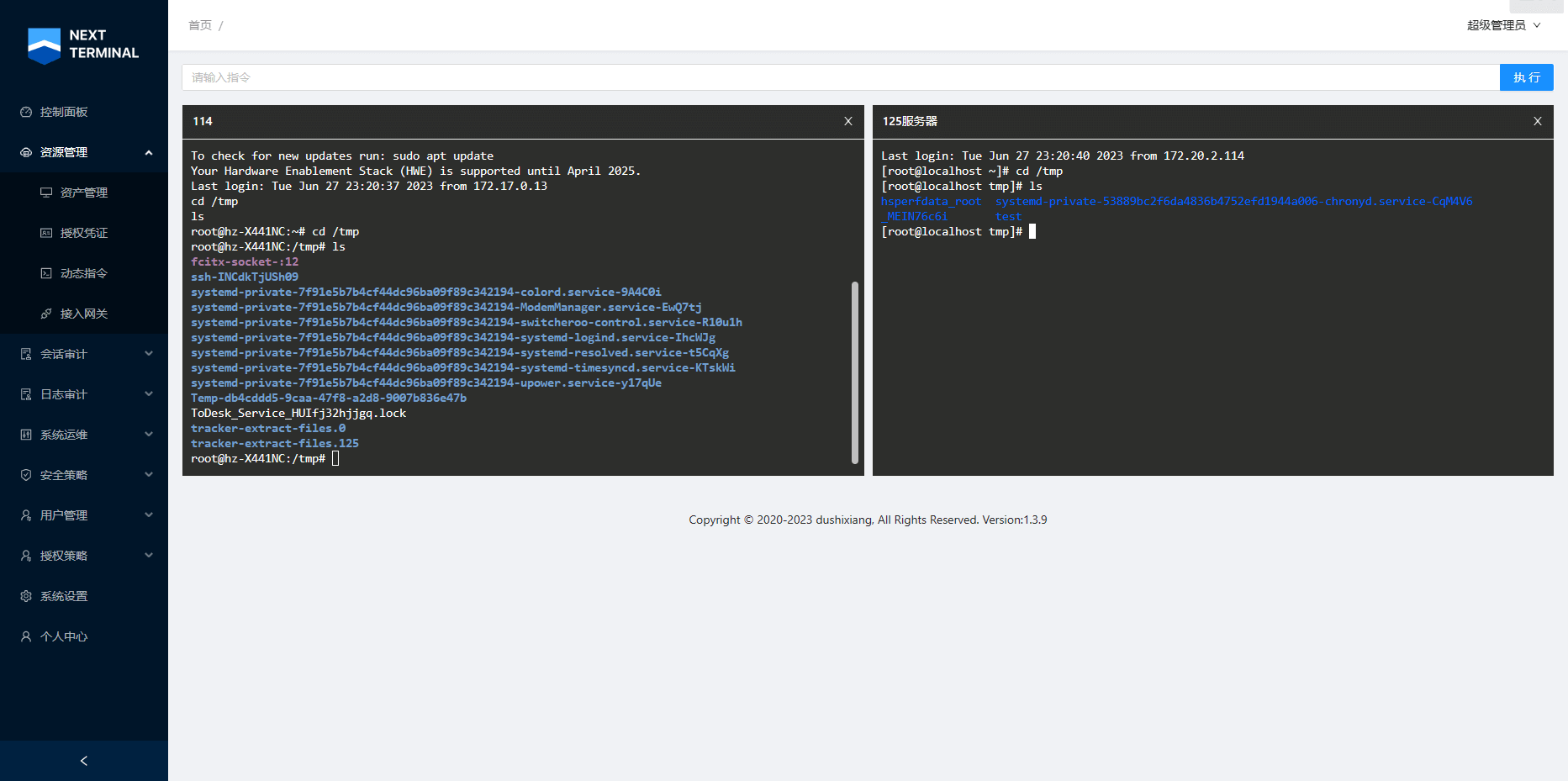
Task: Close the 125服务器 terminal panel
Action: [1538, 121]
